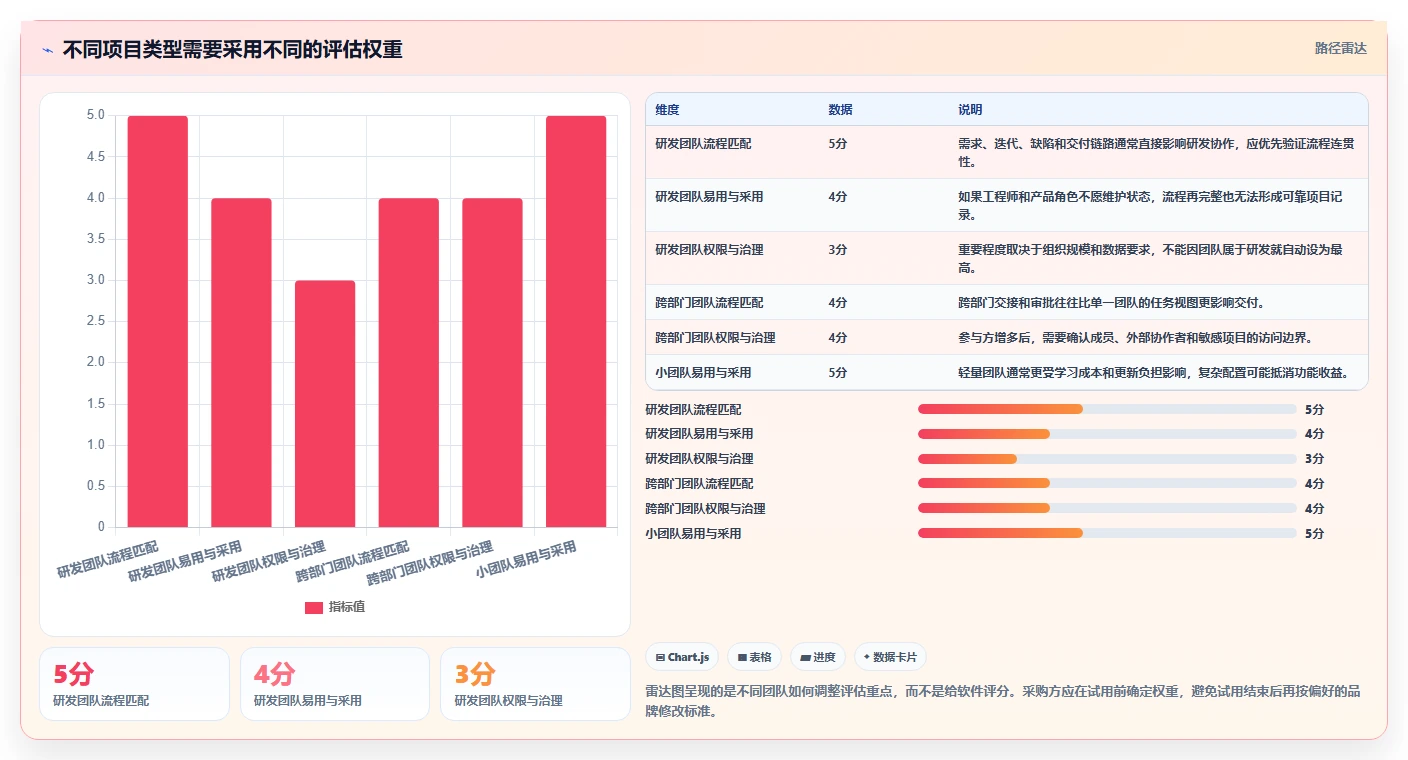Click the chart bar above 研发团队权限与治理
The width and height of the screenshot is (1408, 760).
pyautogui.click(x=325, y=403)
